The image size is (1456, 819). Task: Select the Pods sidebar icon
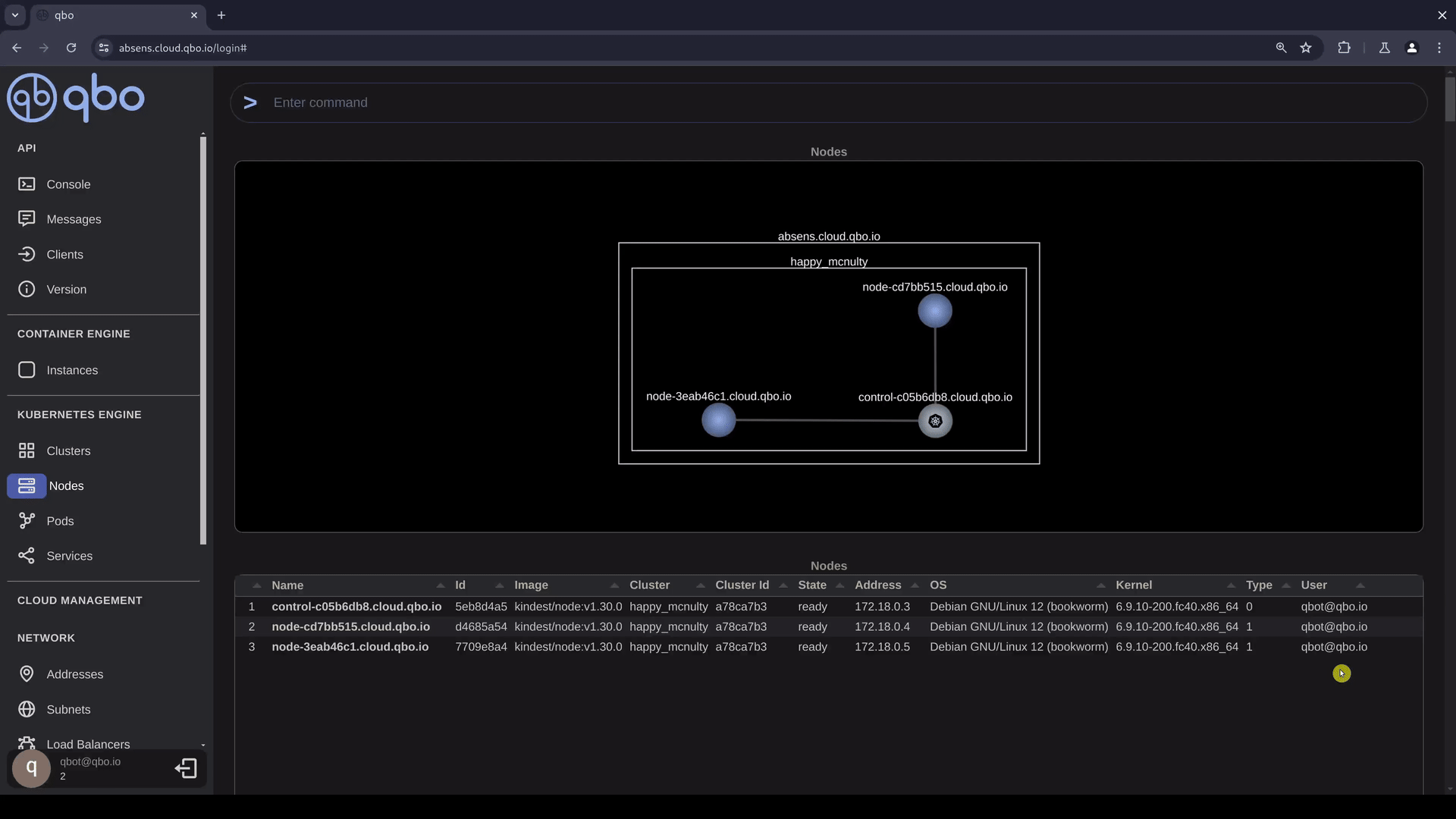pos(27,521)
